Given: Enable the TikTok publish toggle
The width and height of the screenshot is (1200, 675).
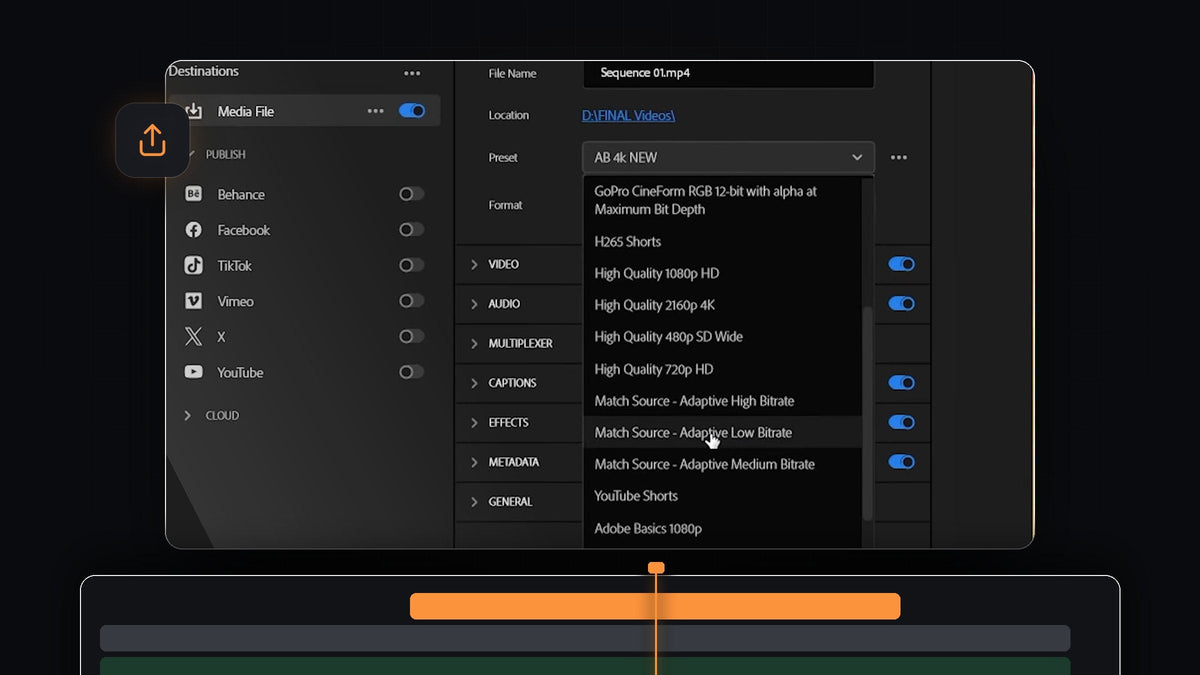Looking at the screenshot, I should [x=412, y=265].
